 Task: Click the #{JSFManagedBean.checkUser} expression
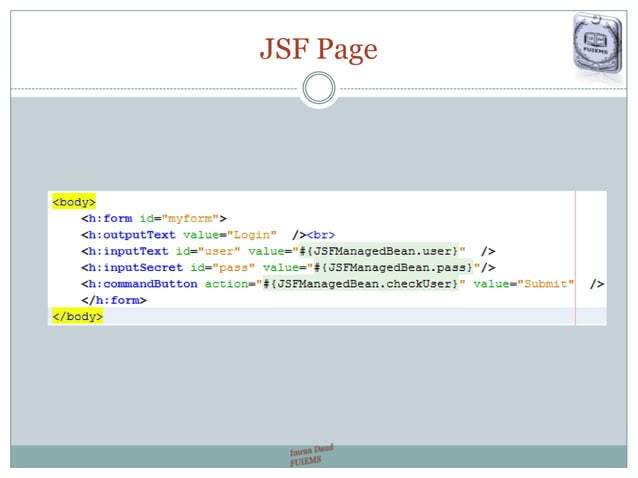coord(361,284)
